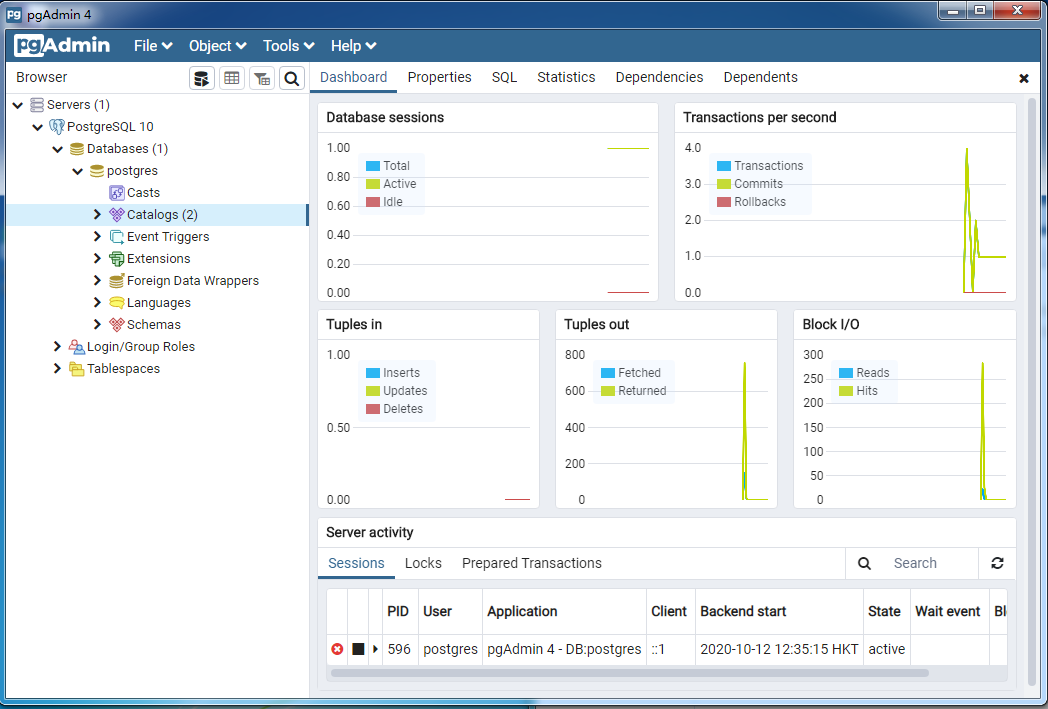
Task: Terminate session 596 with the red X
Action: click(x=338, y=649)
